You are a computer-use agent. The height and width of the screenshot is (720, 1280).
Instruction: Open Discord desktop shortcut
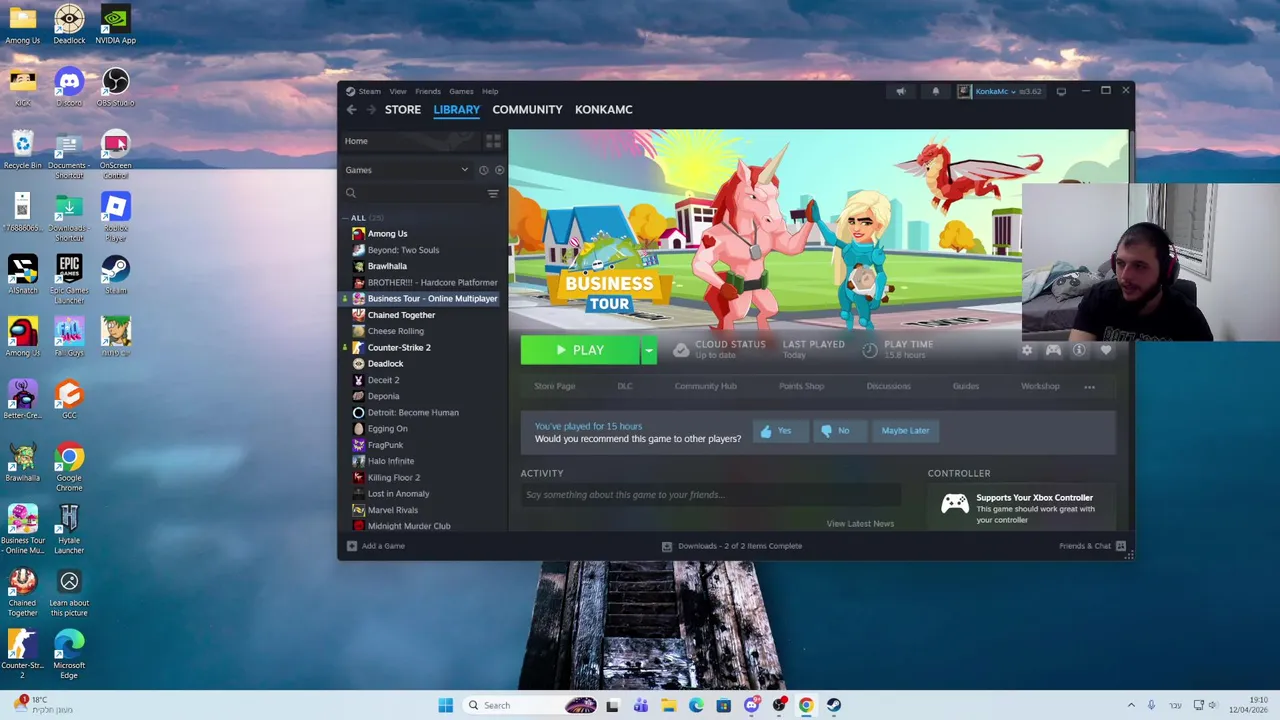(69, 87)
